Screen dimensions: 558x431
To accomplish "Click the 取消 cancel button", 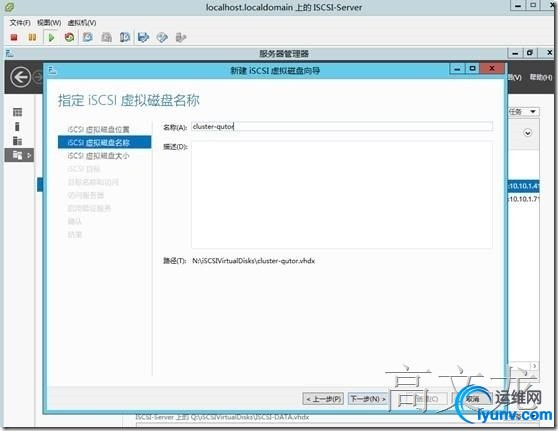I will coord(472,399).
